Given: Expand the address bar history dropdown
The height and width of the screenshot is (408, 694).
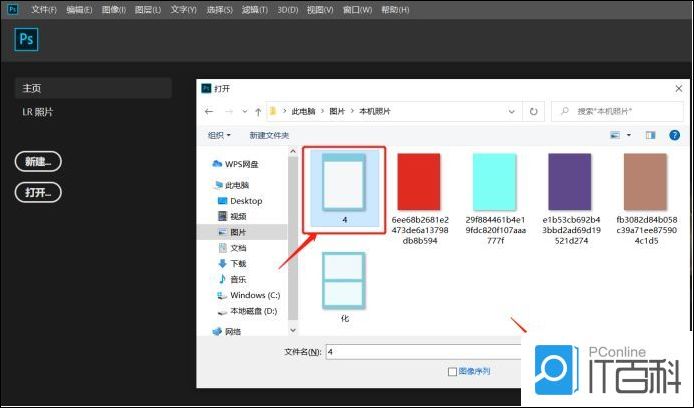Looking at the screenshot, I should pyautogui.click(x=512, y=111).
